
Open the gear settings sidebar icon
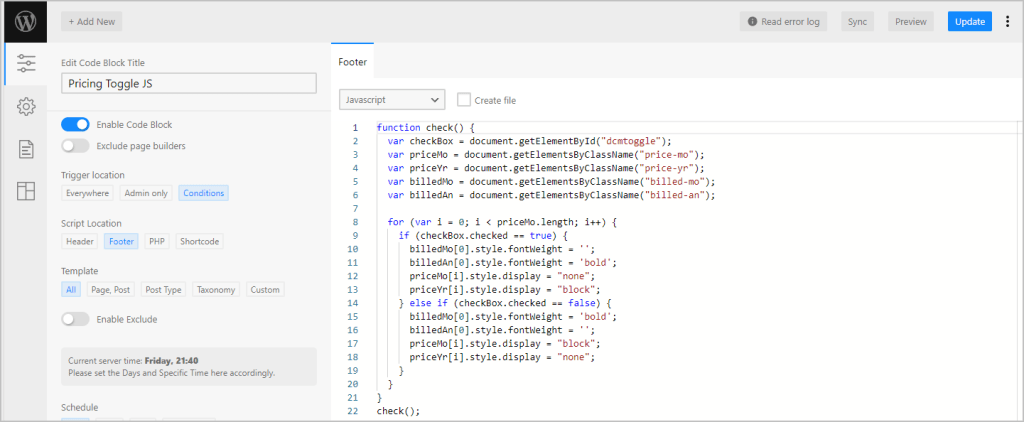point(26,106)
